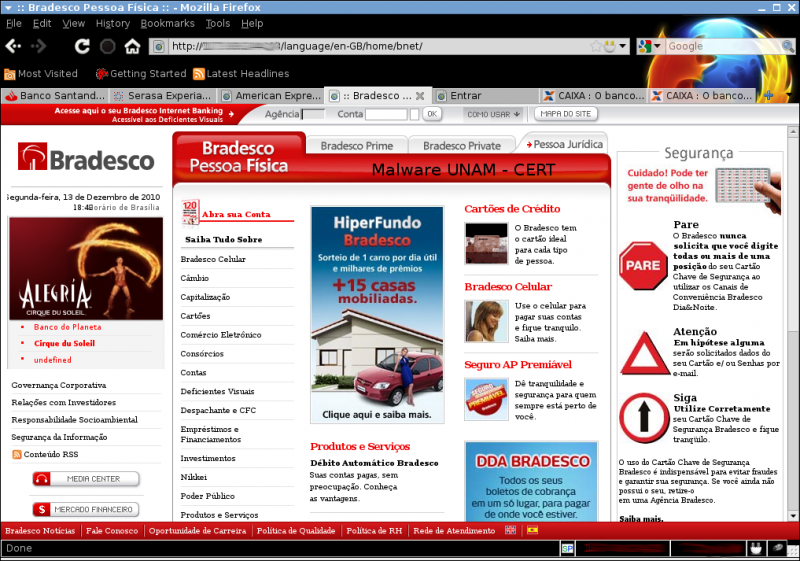Click the Abra sua Conta 120 icon

tap(190, 212)
